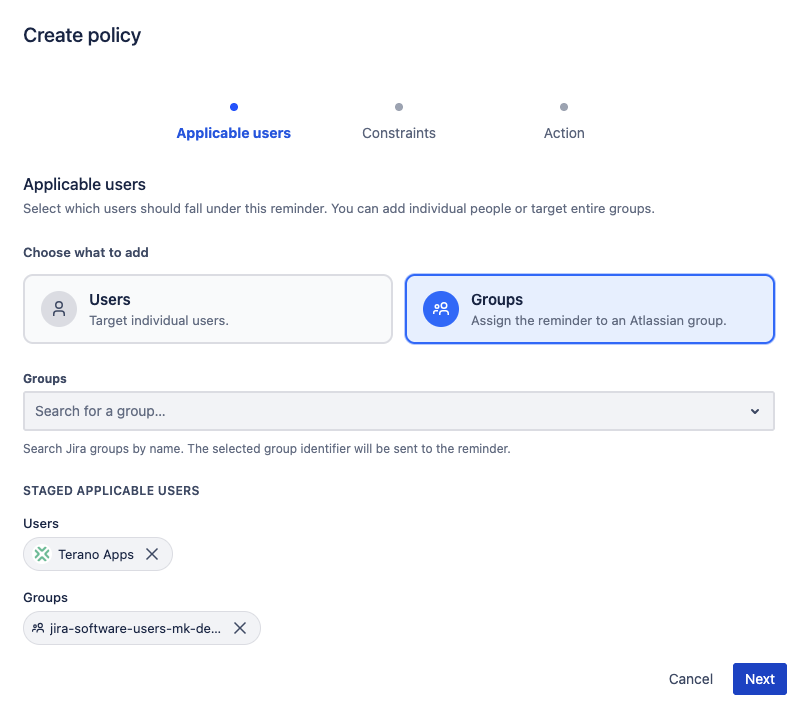
Task: Expand the Groups dropdown chevron
Action: 755,411
